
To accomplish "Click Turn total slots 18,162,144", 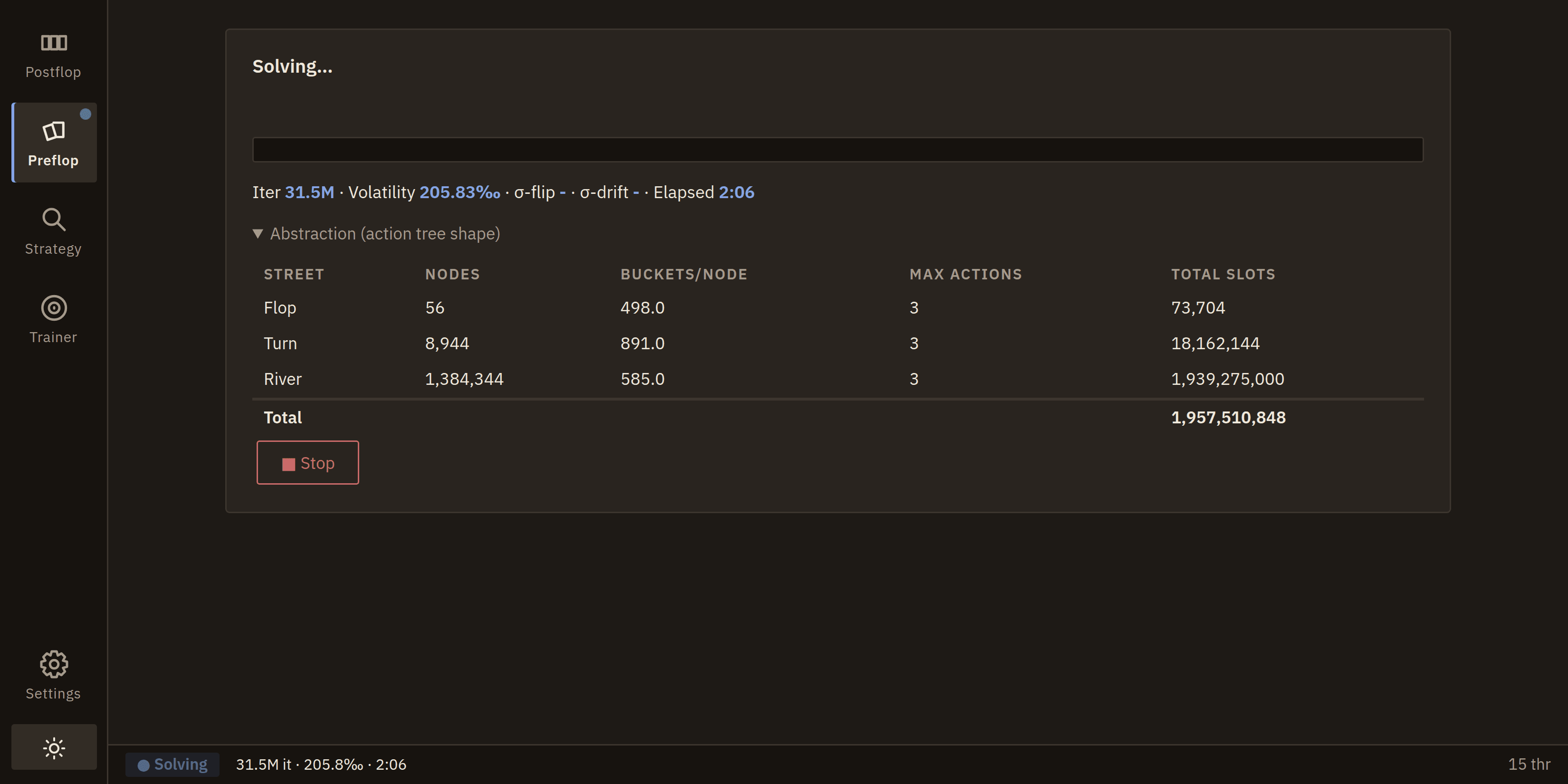I will tap(1215, 344).
